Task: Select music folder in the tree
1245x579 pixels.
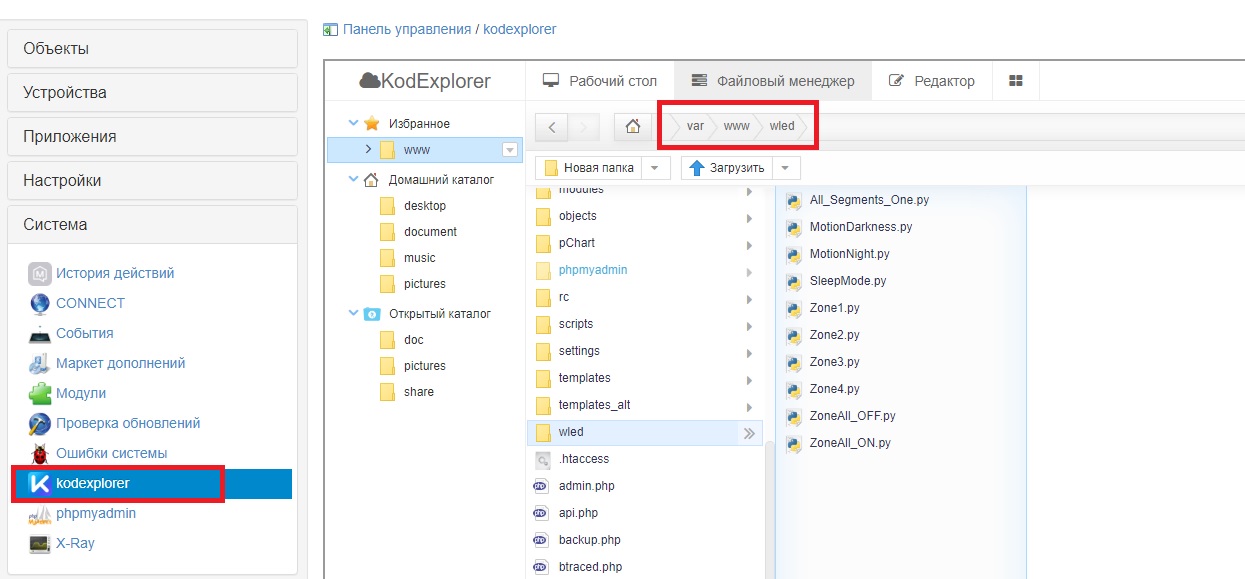Action: 419,258
